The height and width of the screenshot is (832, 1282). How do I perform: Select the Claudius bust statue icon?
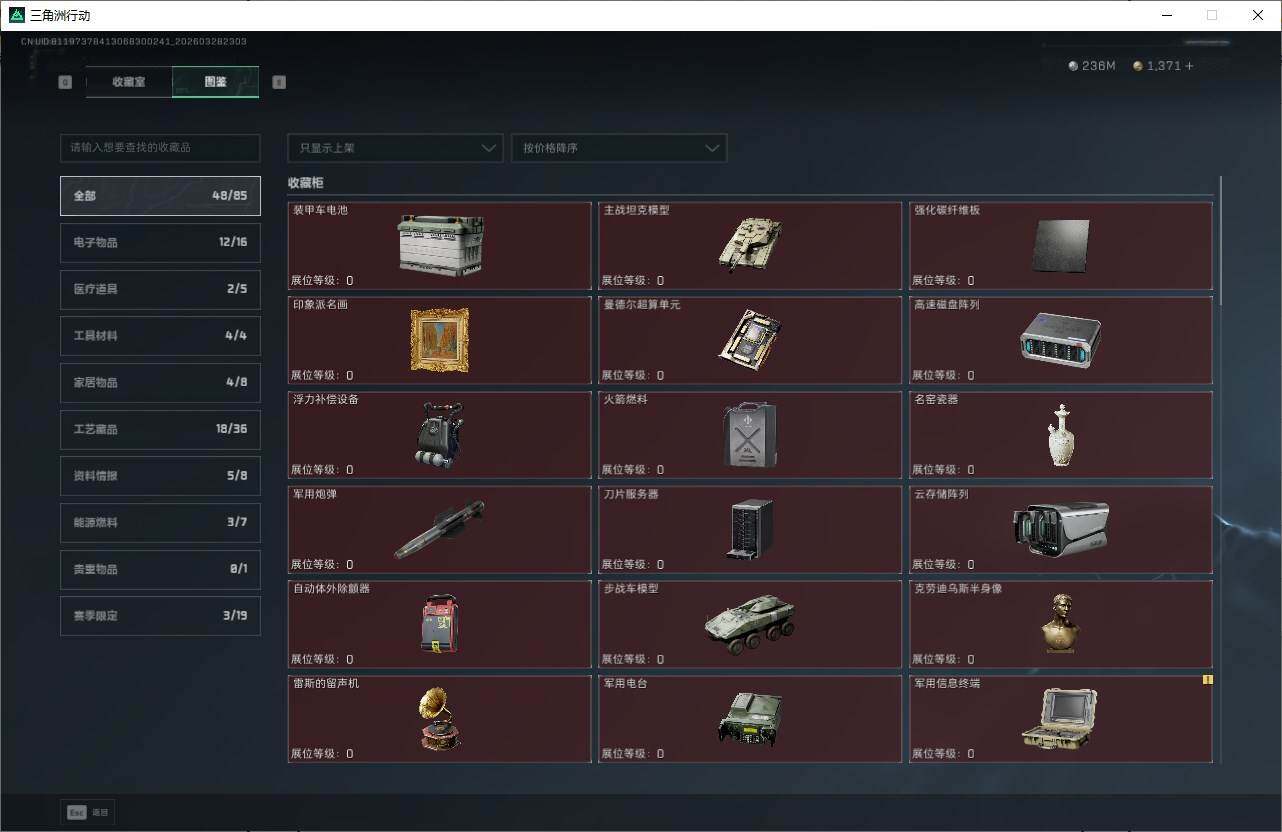[1059, 623]
